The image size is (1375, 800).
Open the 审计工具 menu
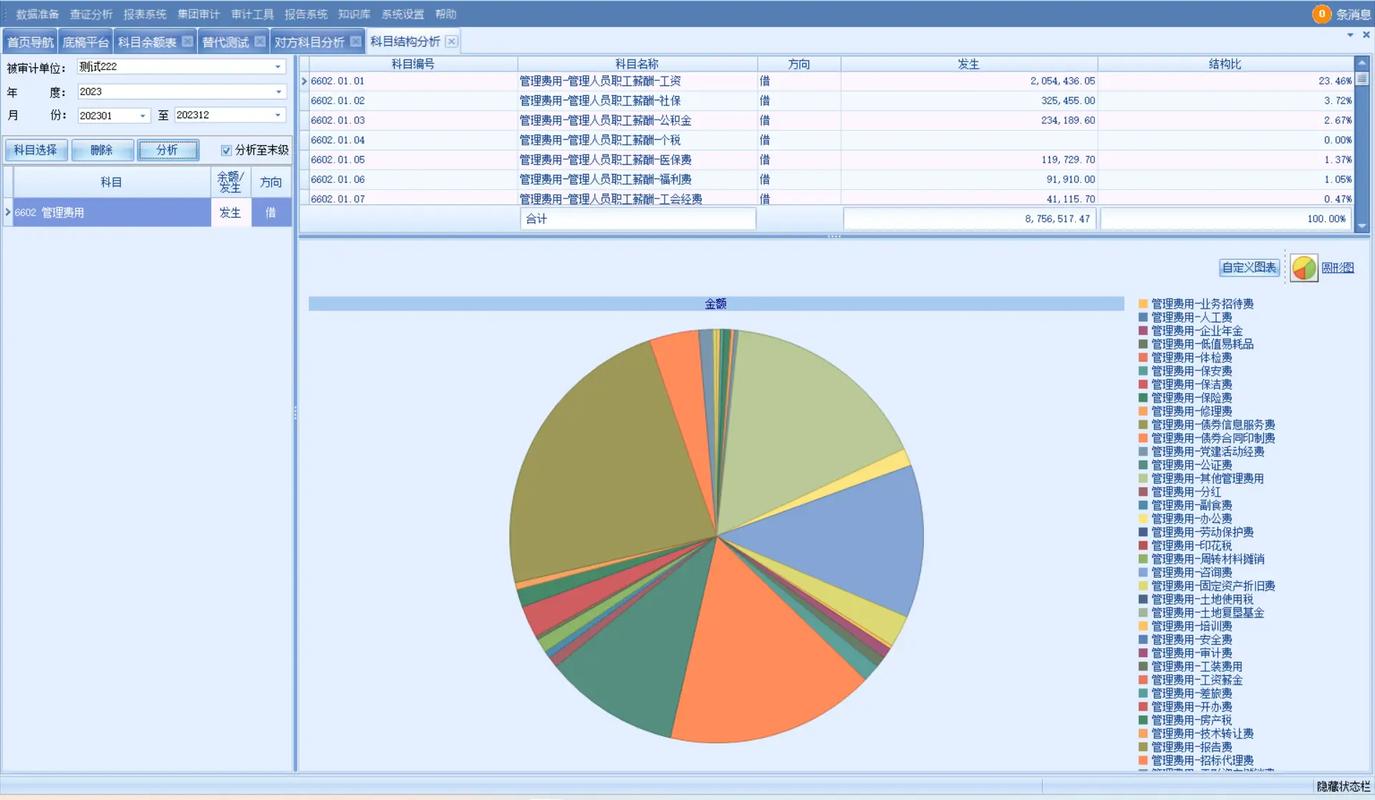pyautogui.click(x=252, y=14)
